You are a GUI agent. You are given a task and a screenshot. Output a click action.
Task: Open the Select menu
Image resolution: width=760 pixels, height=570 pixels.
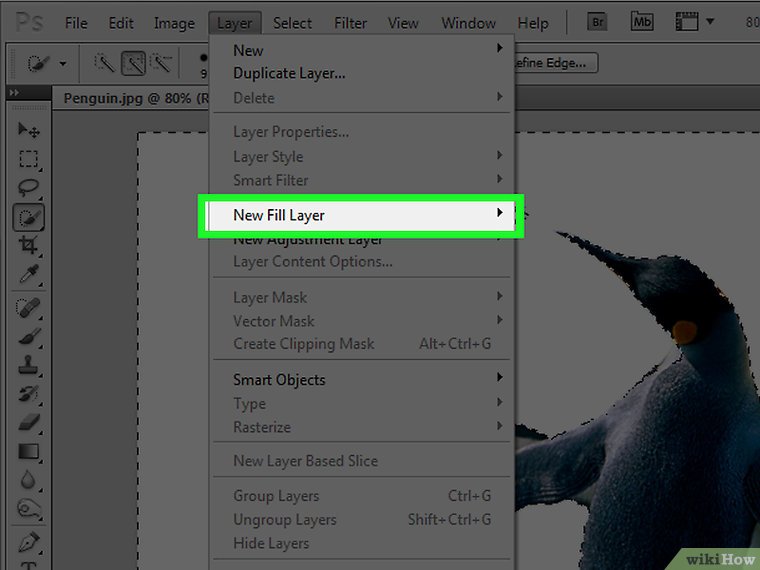[292, 23]
